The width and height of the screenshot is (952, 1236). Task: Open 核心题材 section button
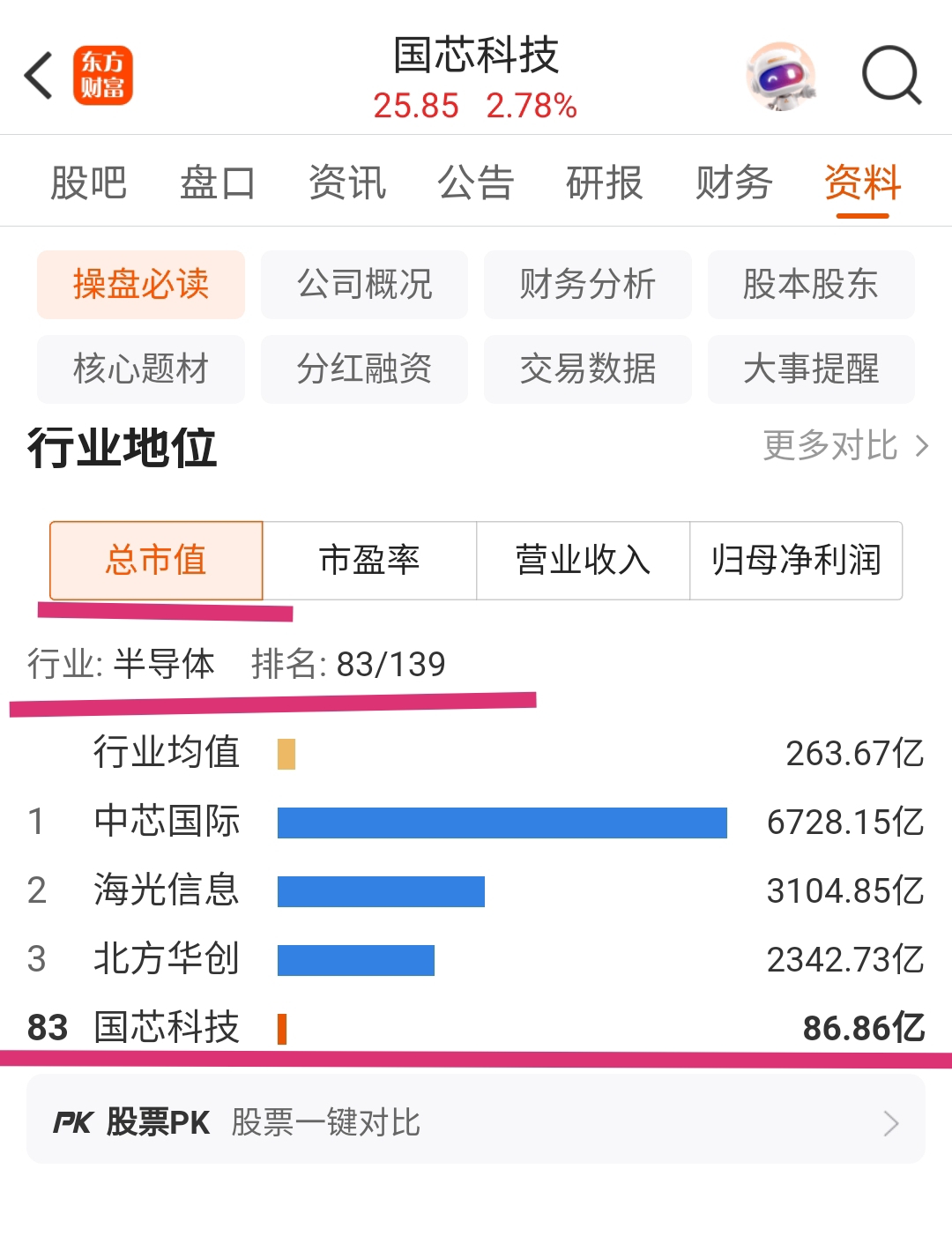click(x=141, y=369)
